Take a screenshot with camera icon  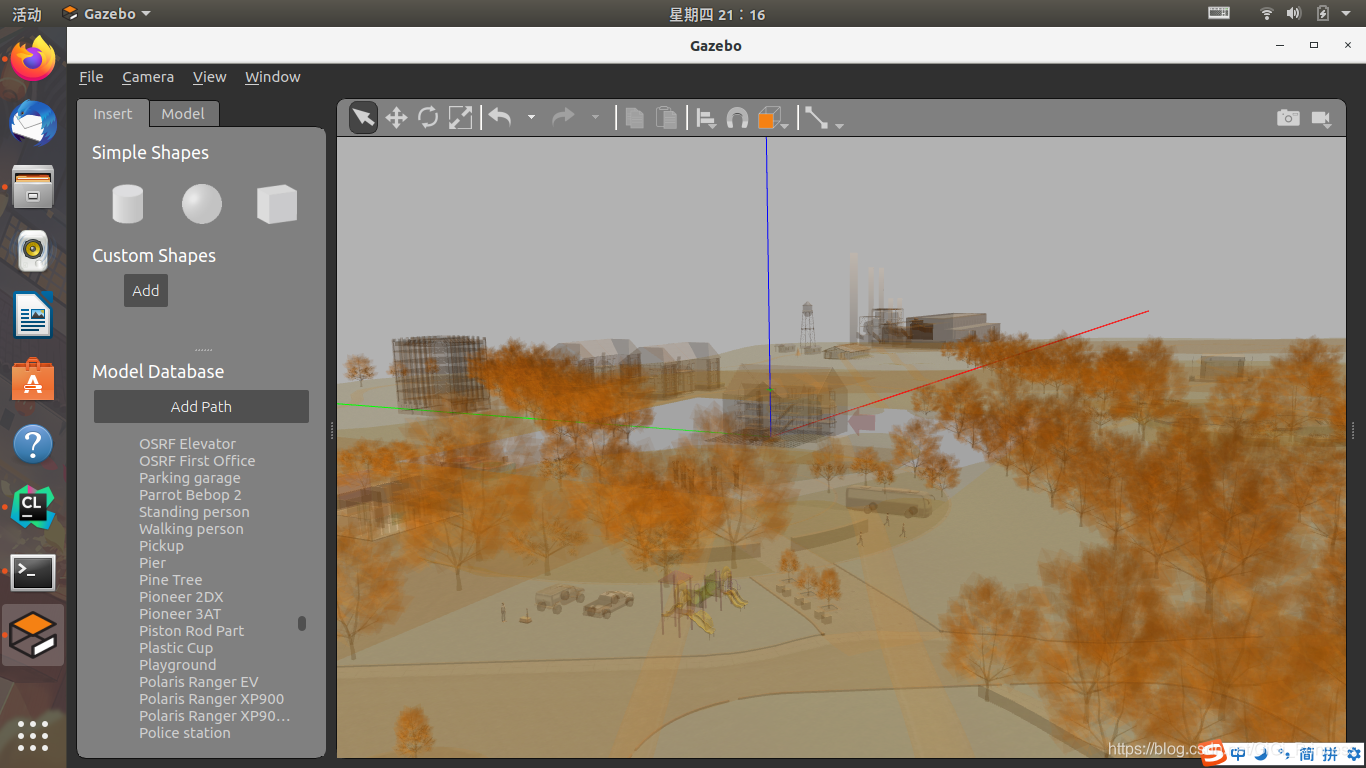coord(1288,118)
